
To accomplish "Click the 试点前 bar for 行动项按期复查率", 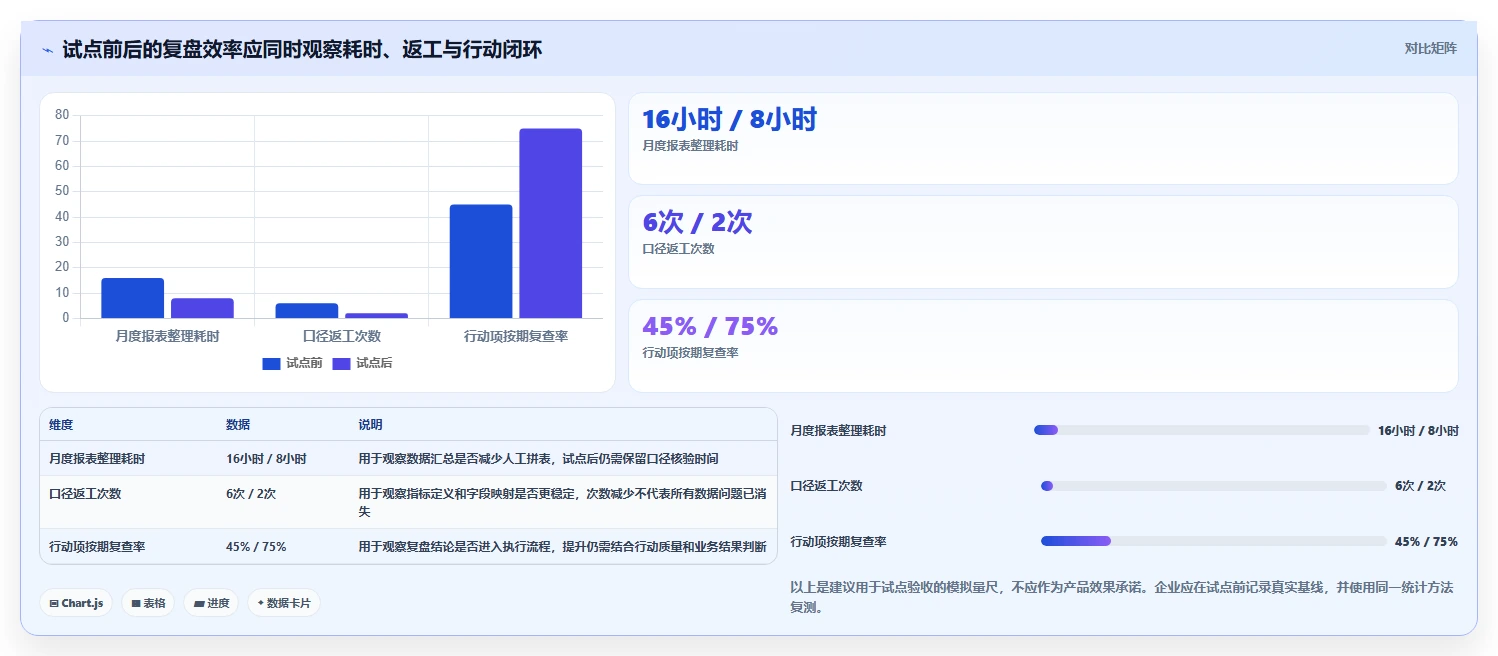I will (x=481, y=261).
